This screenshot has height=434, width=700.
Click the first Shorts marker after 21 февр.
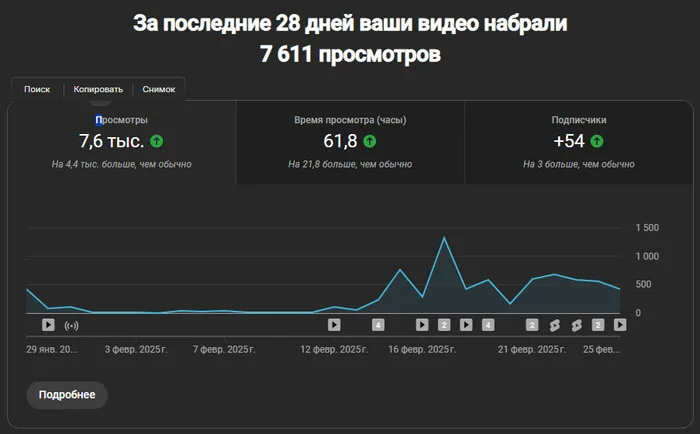coord(554,325)
